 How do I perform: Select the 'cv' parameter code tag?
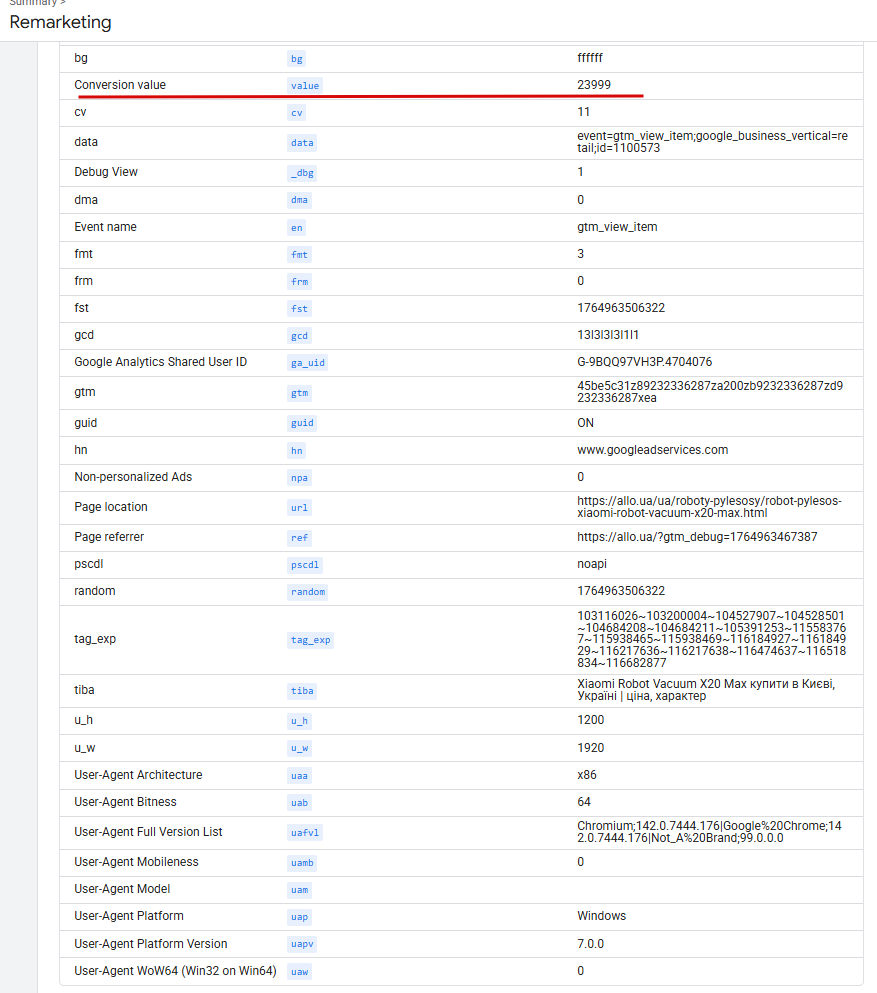(x=296, y=113)
